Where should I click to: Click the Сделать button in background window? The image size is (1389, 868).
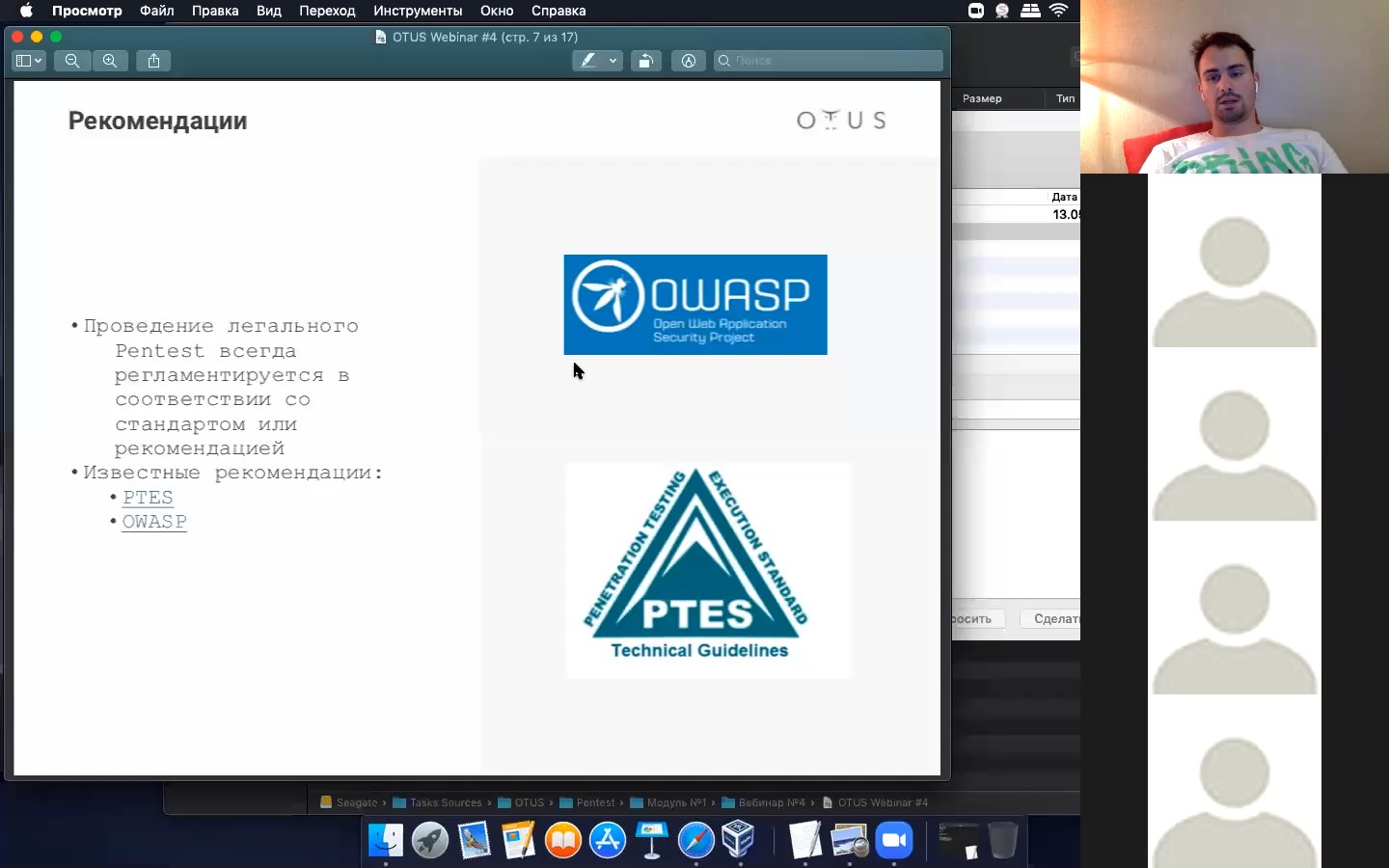coord(1050,618)
